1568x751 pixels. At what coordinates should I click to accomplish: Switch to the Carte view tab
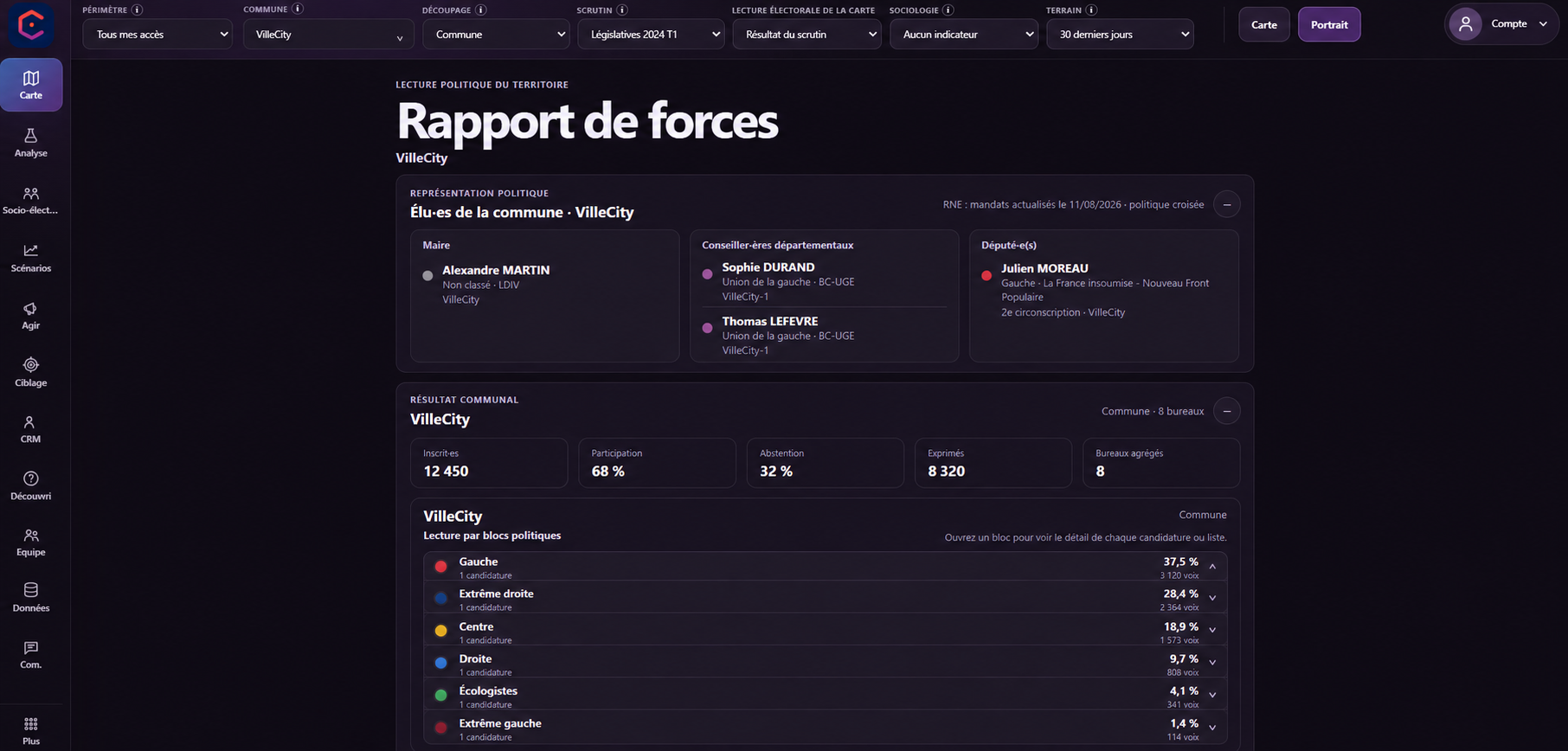coord(1264,24)
